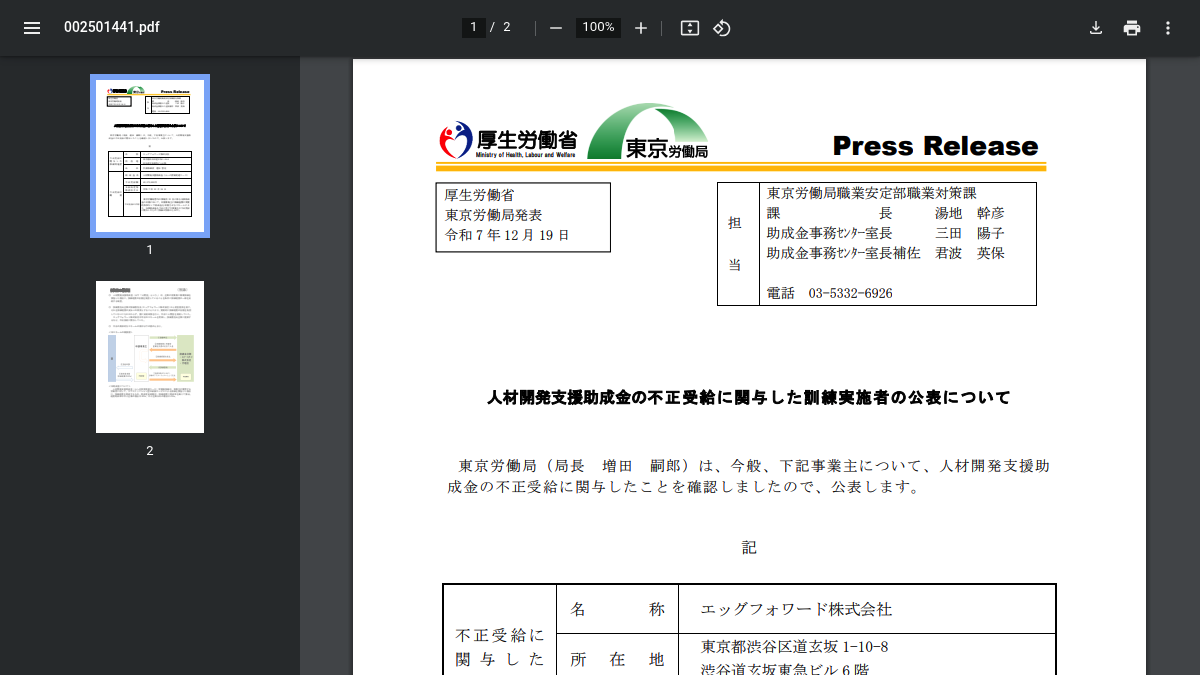This screenshot has width=1200, height=675.
Task: Select the page number input field
Action: pyautogui.click(x=474, y=28)
